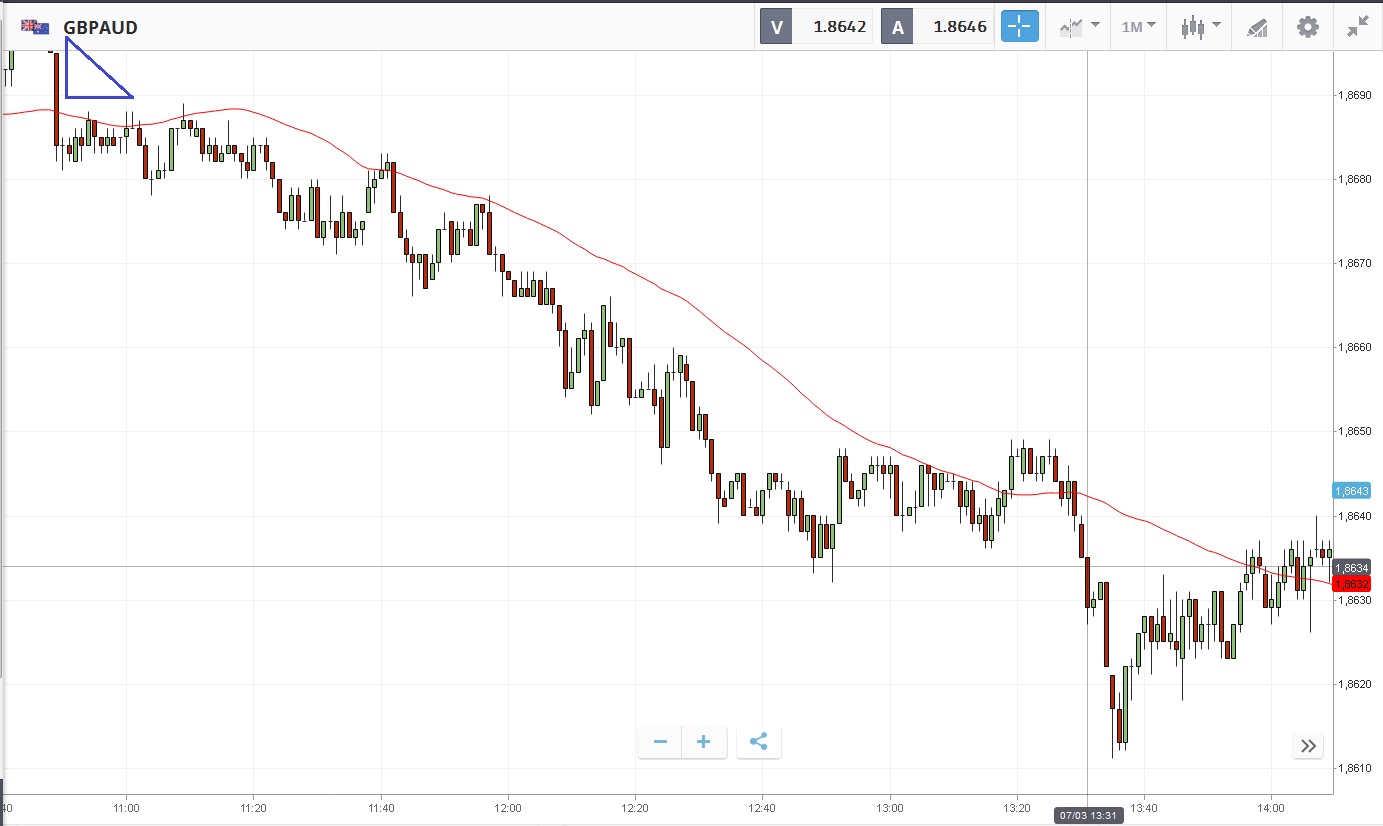
Task: Click the collapse chart arrows icon
Action: 1357,27
